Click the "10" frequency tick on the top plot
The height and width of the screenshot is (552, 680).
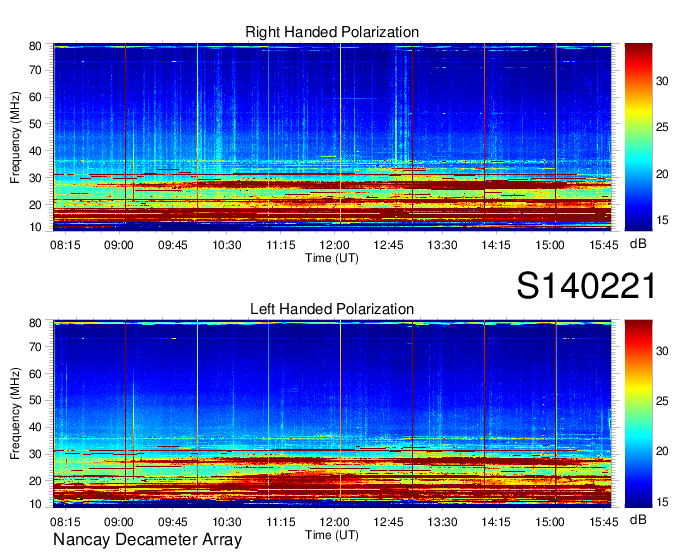click(x=35, y=227)
